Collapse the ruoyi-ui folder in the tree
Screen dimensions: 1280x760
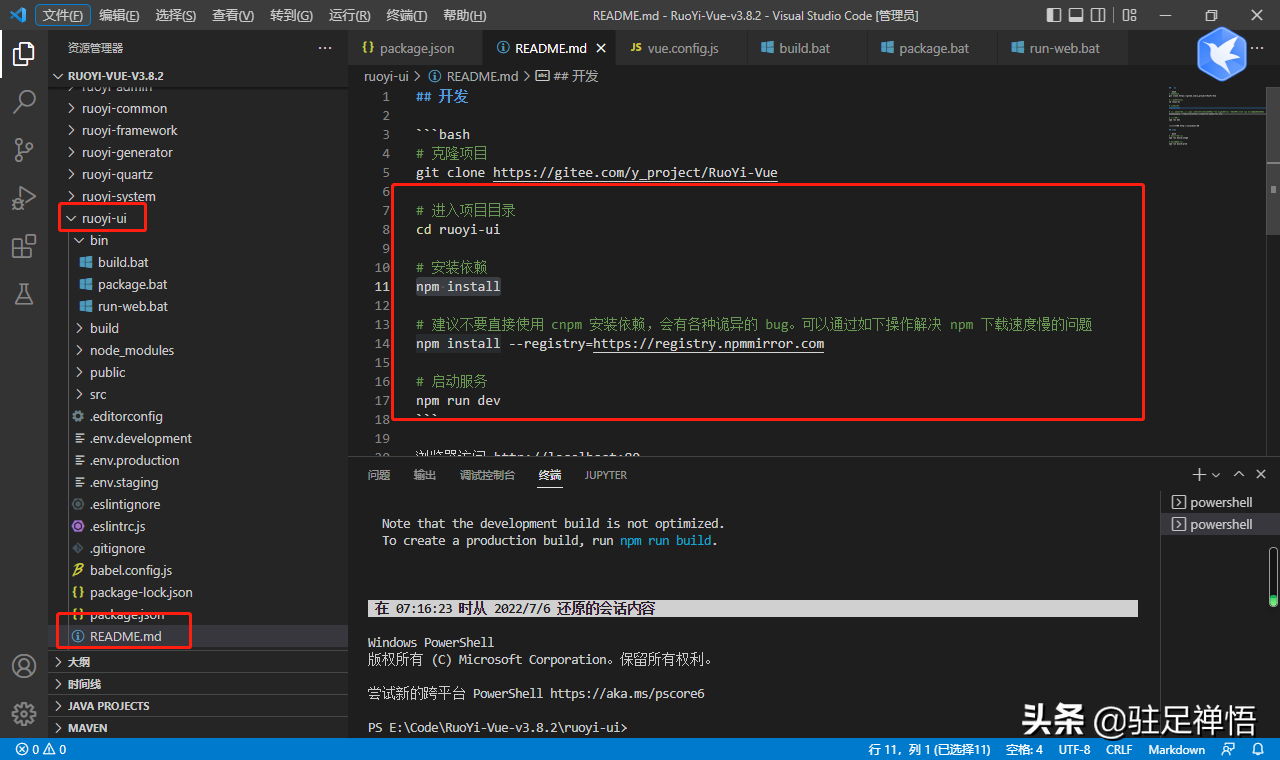tap(198, 218)
